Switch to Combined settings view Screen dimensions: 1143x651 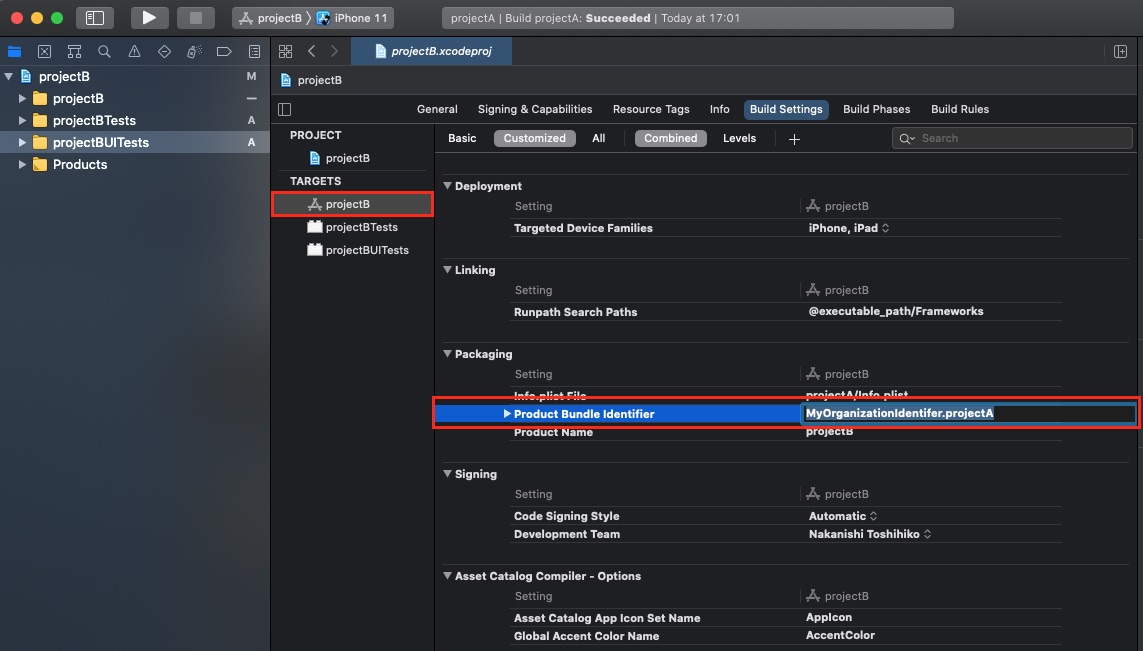pos(671,139)
